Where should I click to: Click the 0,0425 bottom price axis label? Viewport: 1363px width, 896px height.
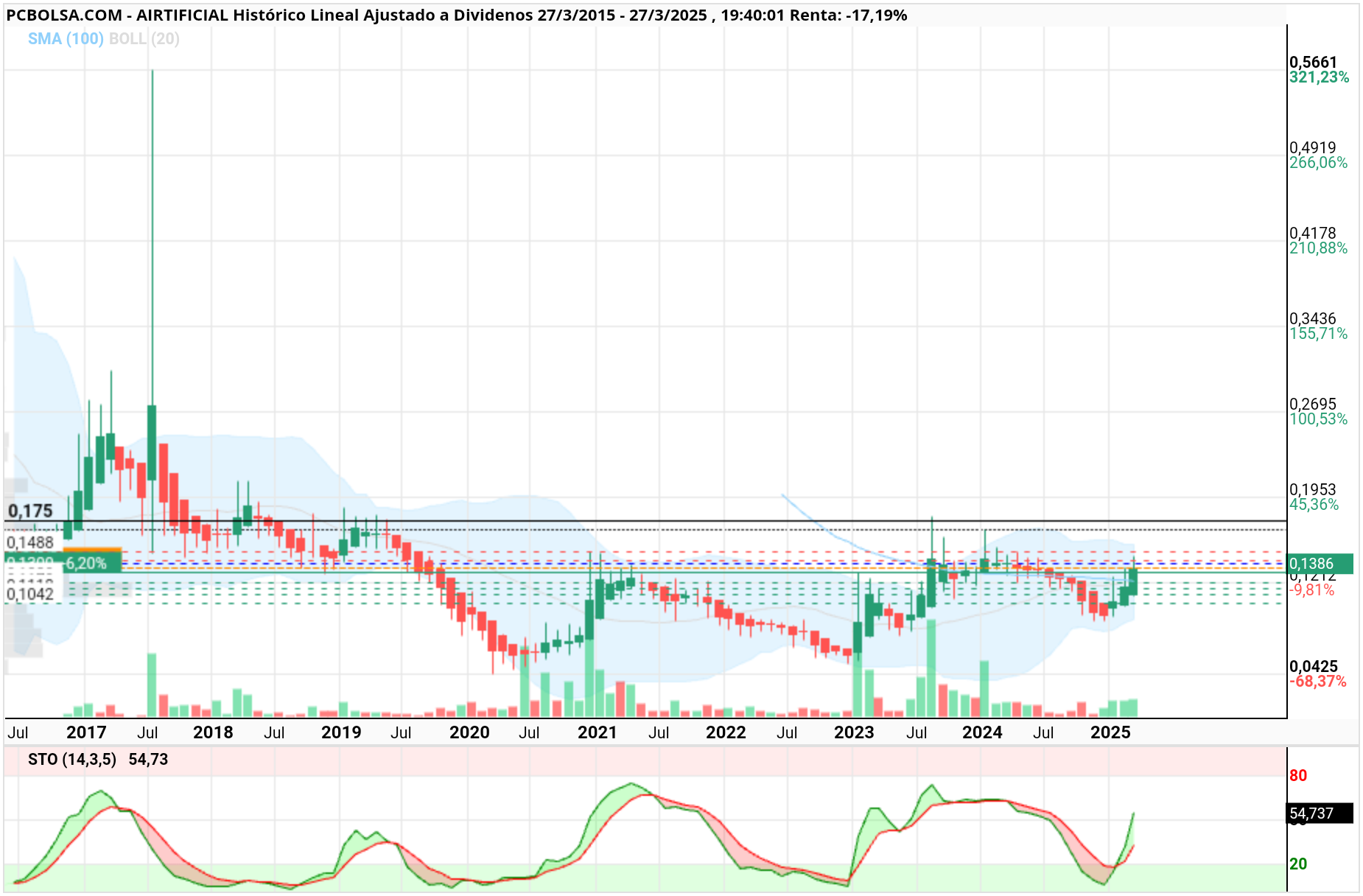(1313, 666)
